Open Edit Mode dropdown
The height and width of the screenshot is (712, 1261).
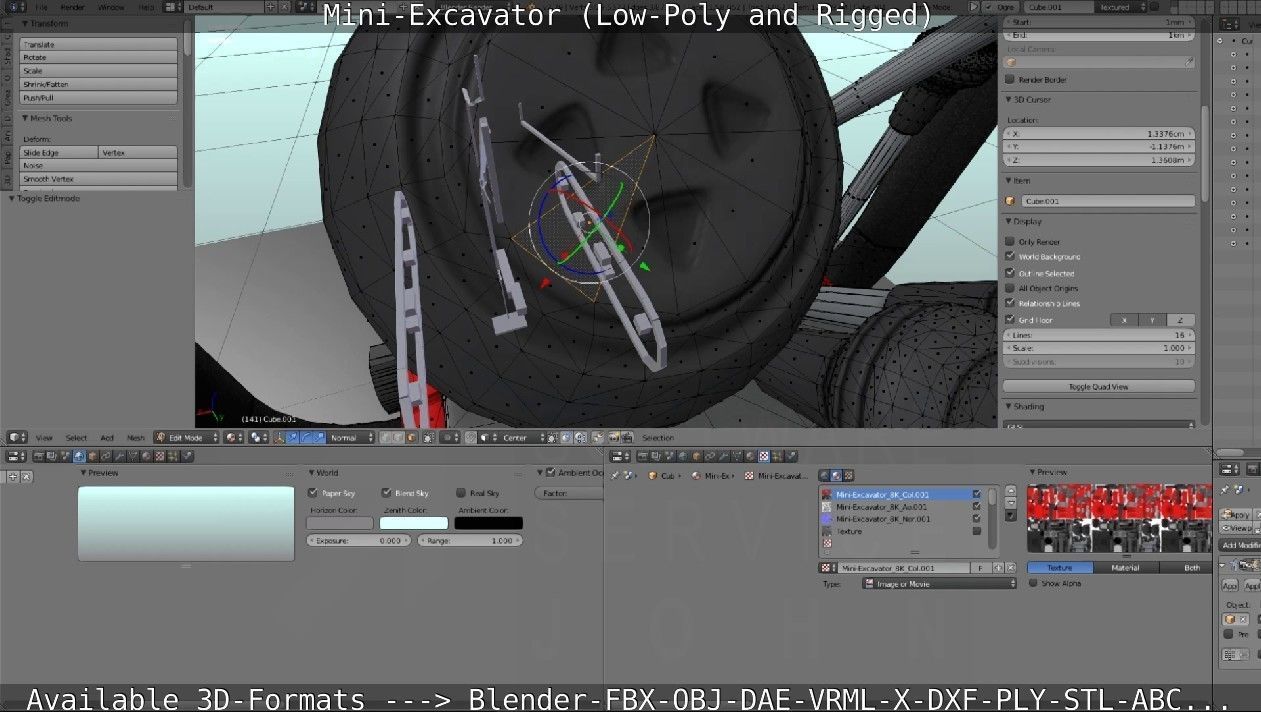coord(186,437)
